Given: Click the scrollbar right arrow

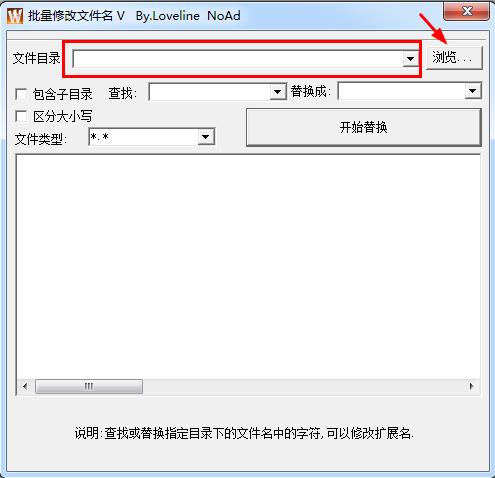Looking at the screenshot, I should pos(471,386).
